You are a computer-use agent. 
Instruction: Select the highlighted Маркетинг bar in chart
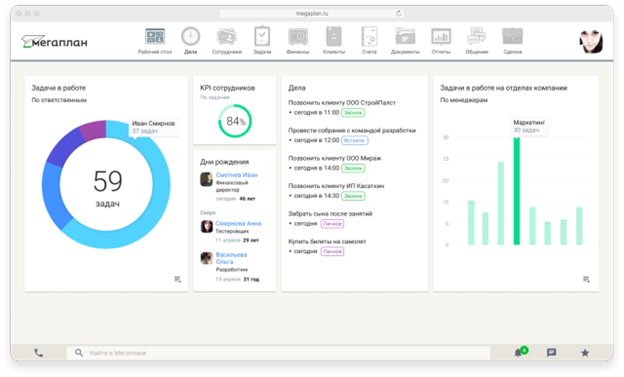[x=517, y=191]
